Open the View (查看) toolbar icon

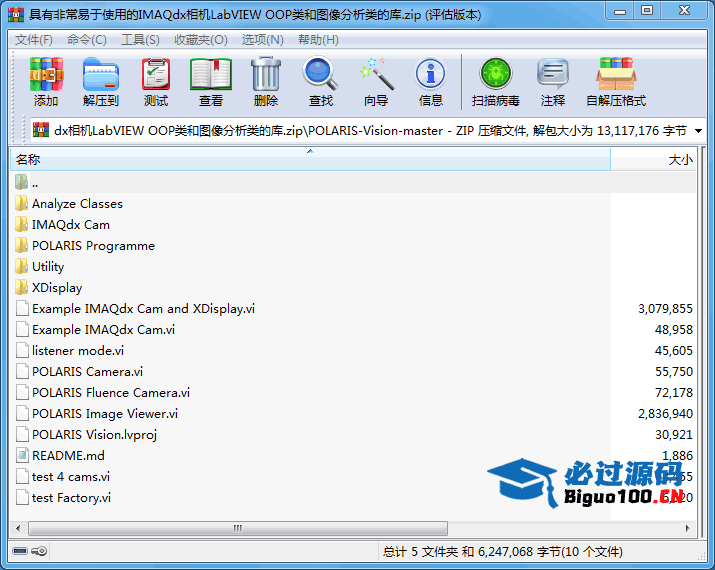211,81
